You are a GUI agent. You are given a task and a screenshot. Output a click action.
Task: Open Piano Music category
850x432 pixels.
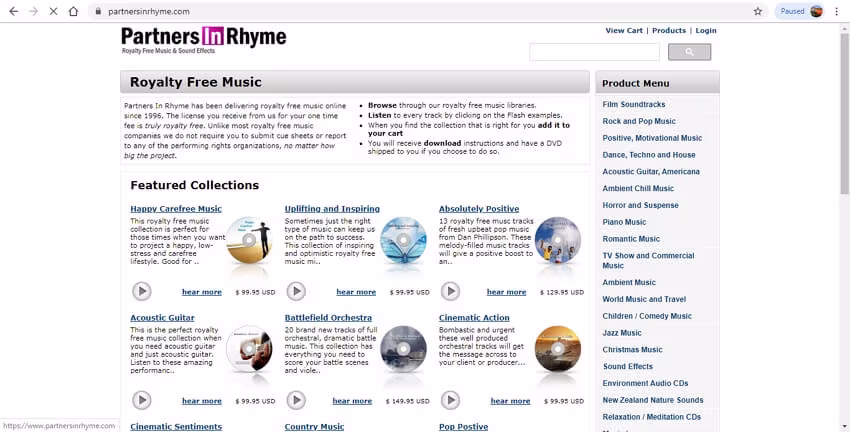tap(624, 222)
